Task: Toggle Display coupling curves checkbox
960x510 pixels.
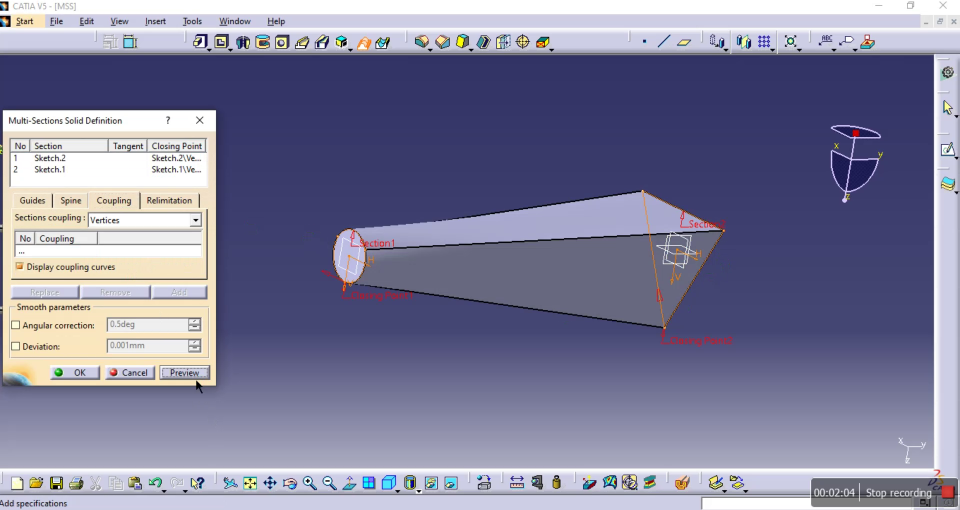Action: coord(19,266)
